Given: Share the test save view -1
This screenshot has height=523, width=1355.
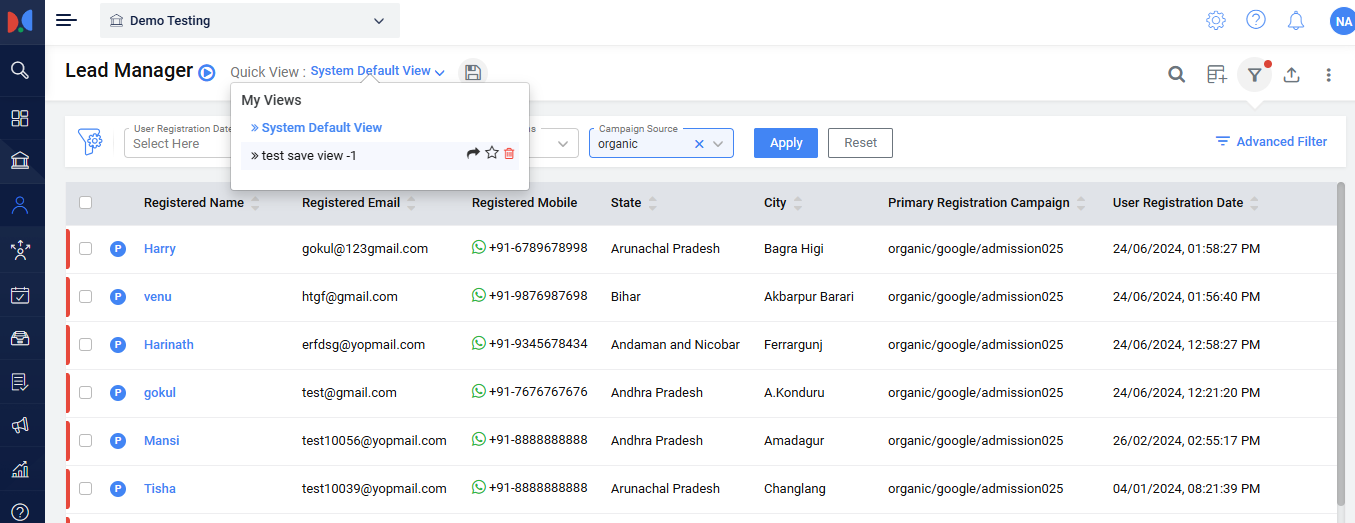Looking at the screenshot, I should (x=473, y=153).
